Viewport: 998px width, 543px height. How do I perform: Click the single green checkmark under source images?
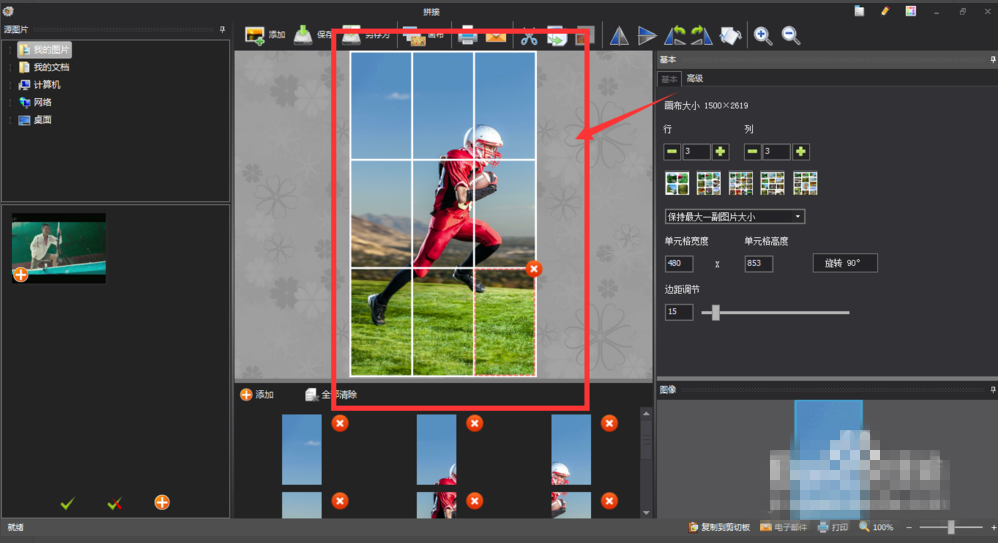[x=67, y=503]
